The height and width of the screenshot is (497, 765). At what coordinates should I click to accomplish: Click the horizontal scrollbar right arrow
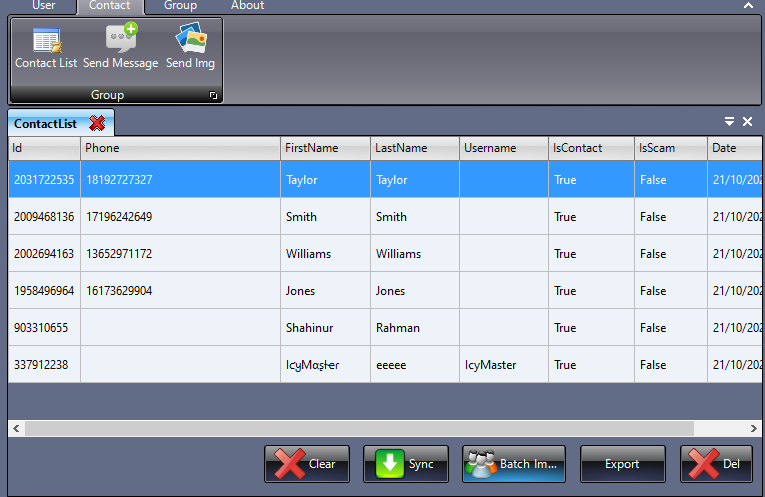(754, 428)
